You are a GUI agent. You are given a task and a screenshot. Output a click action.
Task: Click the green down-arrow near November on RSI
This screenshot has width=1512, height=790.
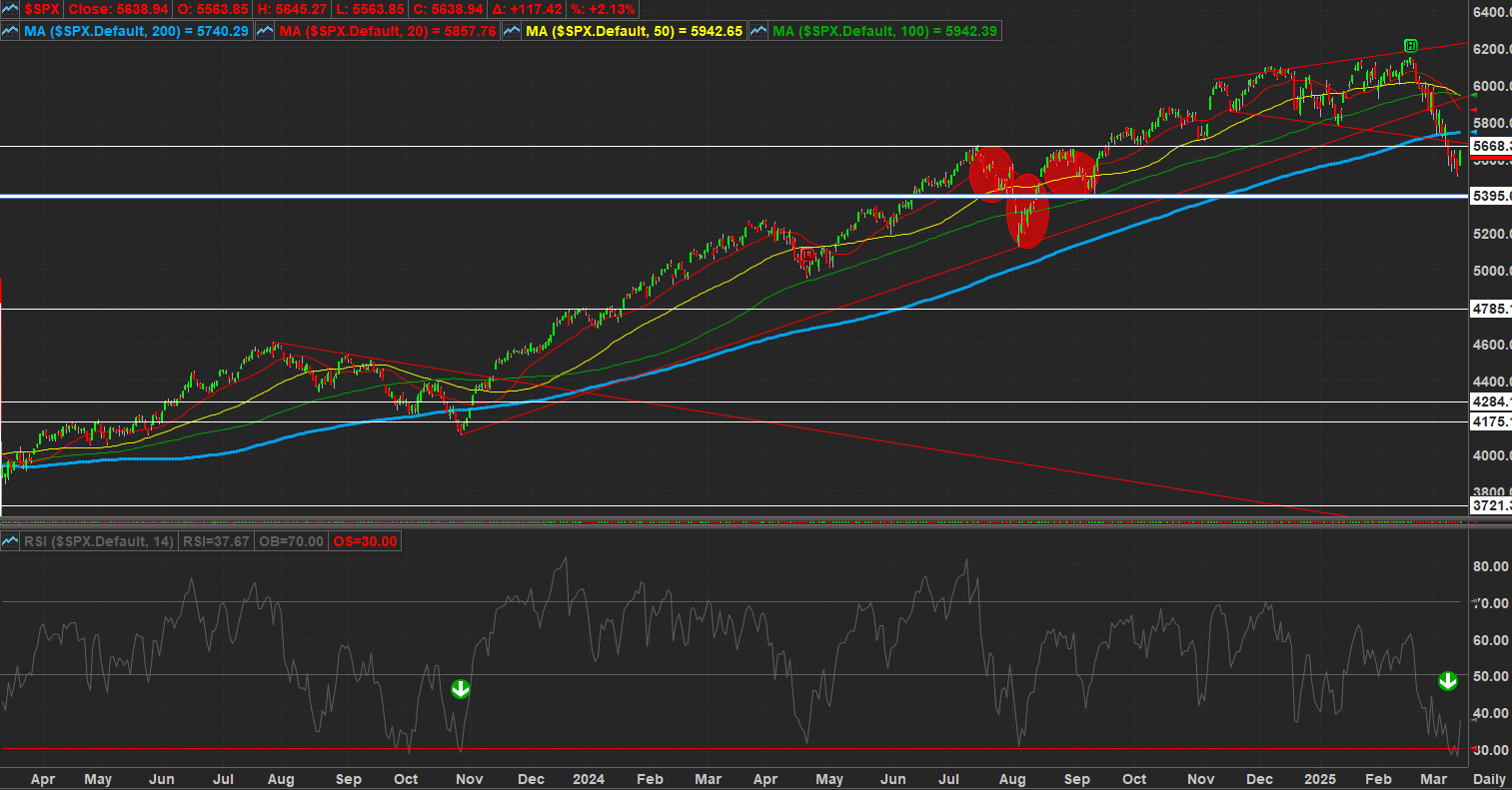pyautogui.click(x=460, y=688)
